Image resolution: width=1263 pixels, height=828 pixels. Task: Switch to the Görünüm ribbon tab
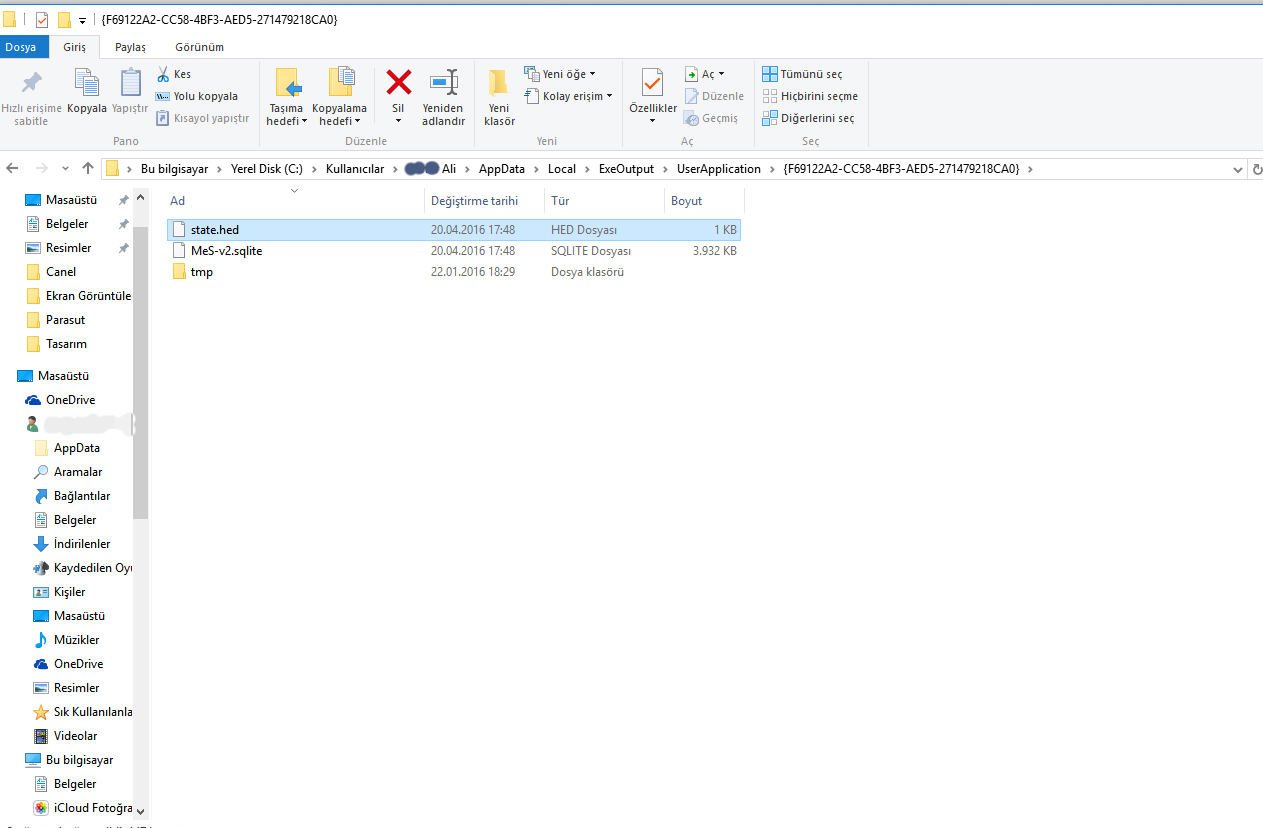[199, 47]
